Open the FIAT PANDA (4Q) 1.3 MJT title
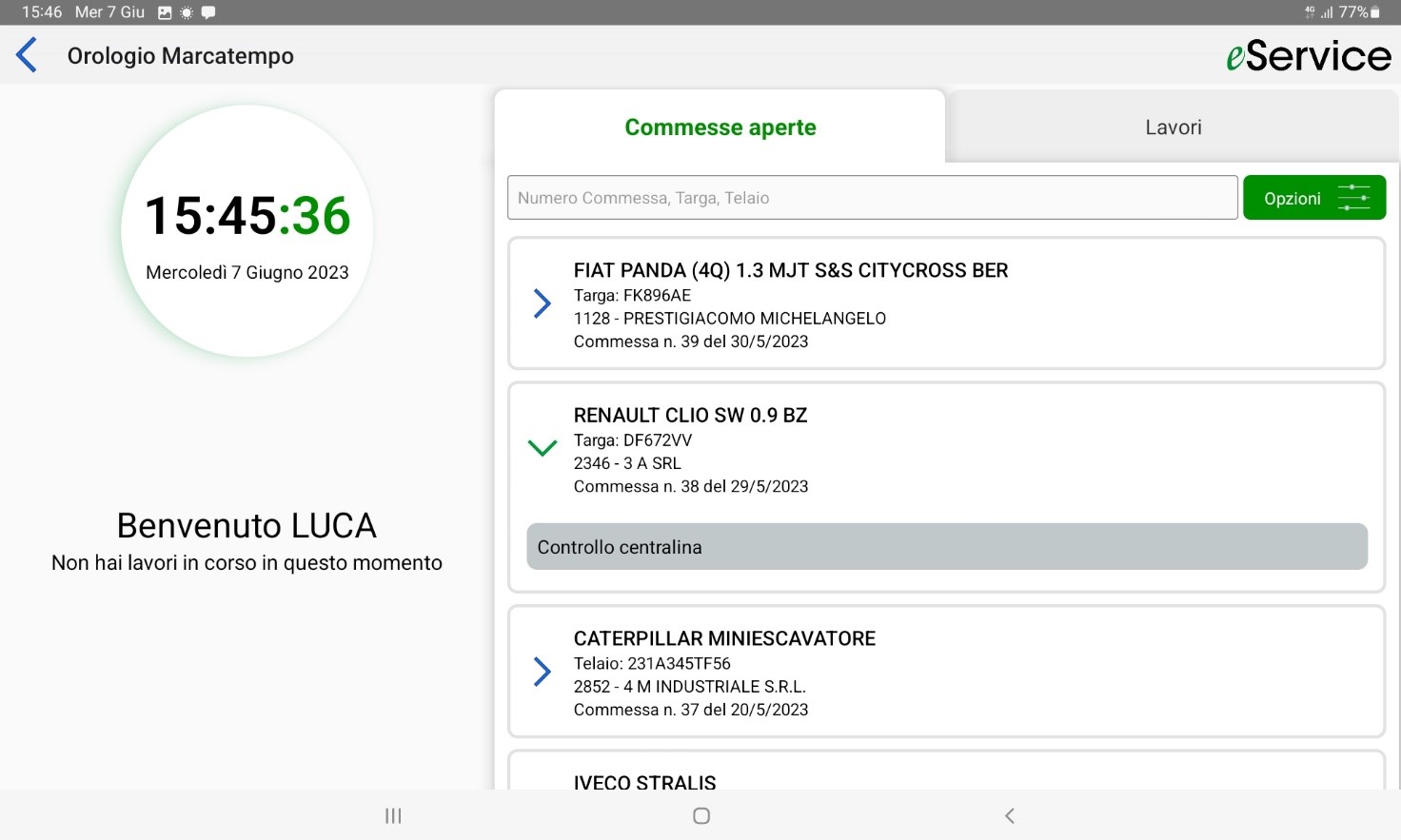 (x=791, y=270)
